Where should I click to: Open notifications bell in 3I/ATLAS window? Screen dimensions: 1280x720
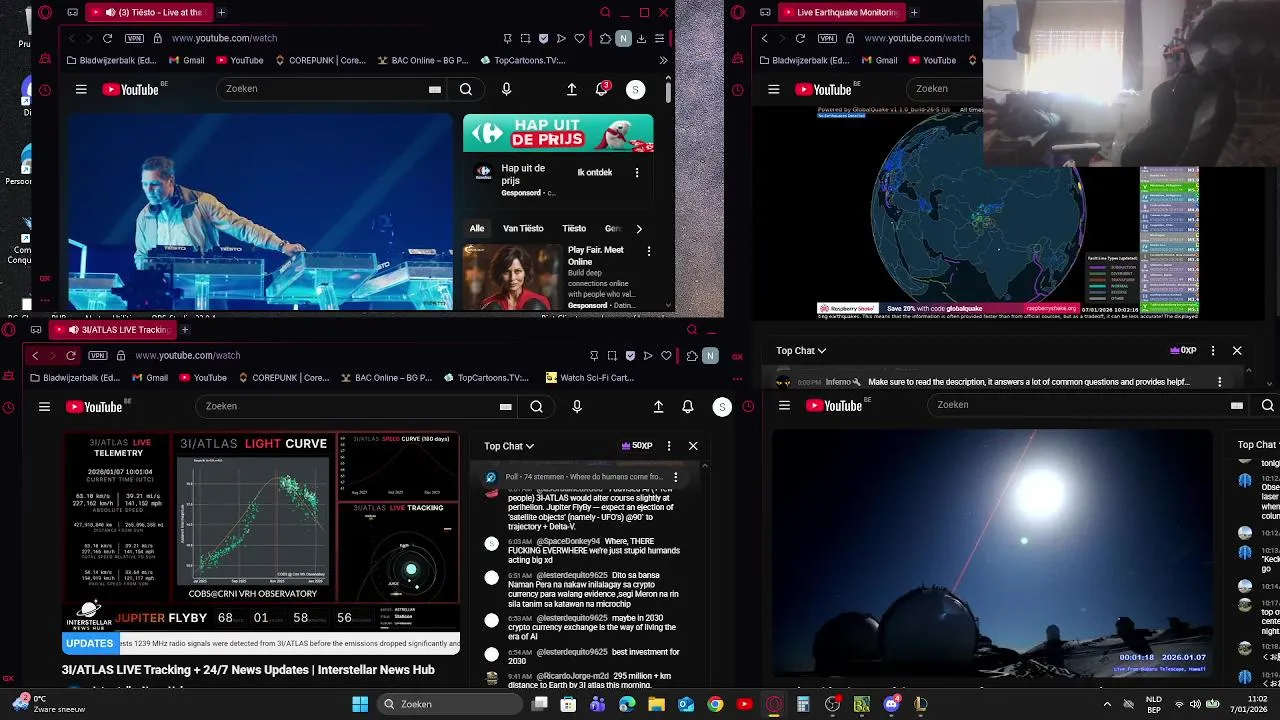tap(688, 406)
